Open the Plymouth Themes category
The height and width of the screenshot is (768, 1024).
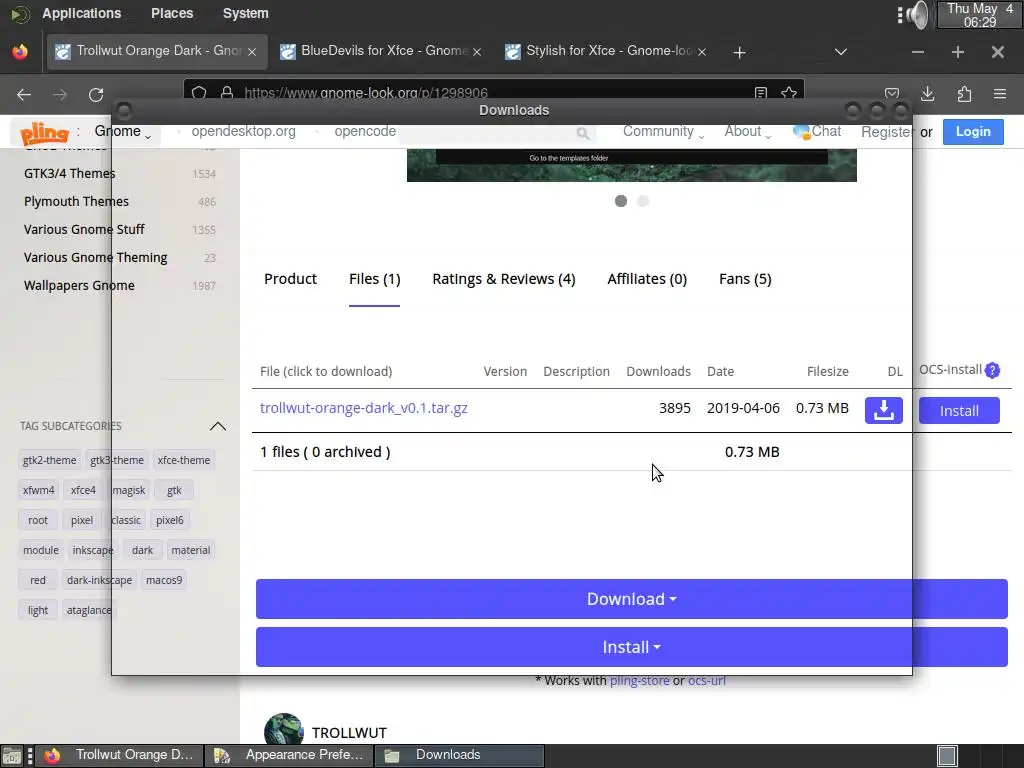[76, 202]
